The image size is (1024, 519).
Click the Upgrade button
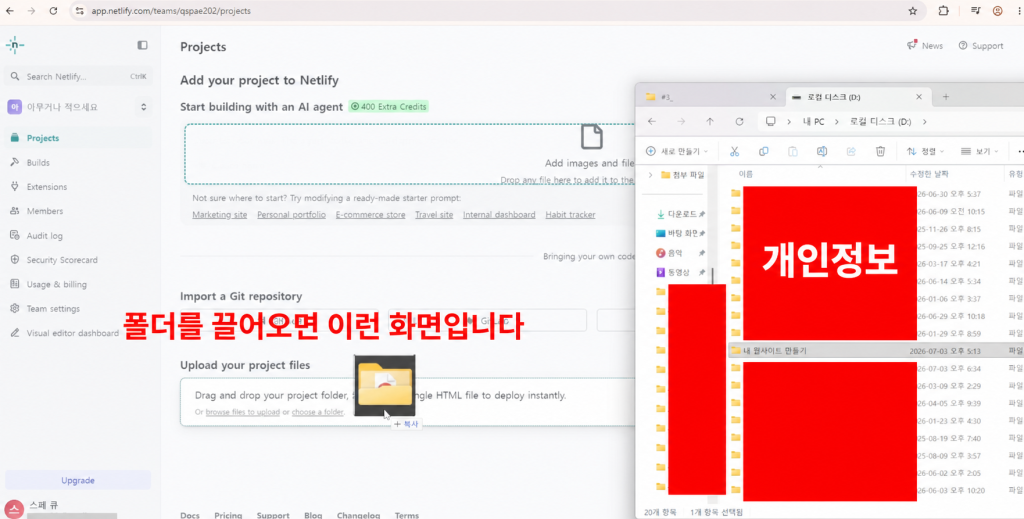pos(78,480)
